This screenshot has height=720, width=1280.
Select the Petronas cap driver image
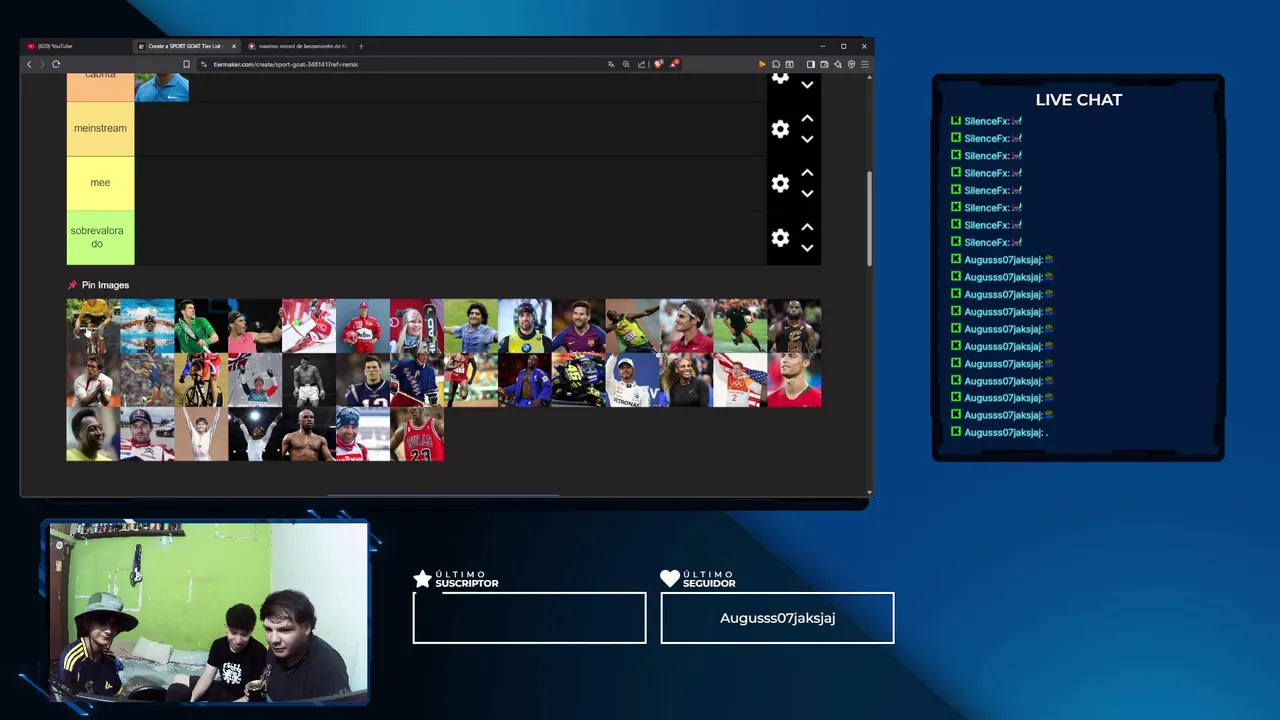tap(633, 380)
